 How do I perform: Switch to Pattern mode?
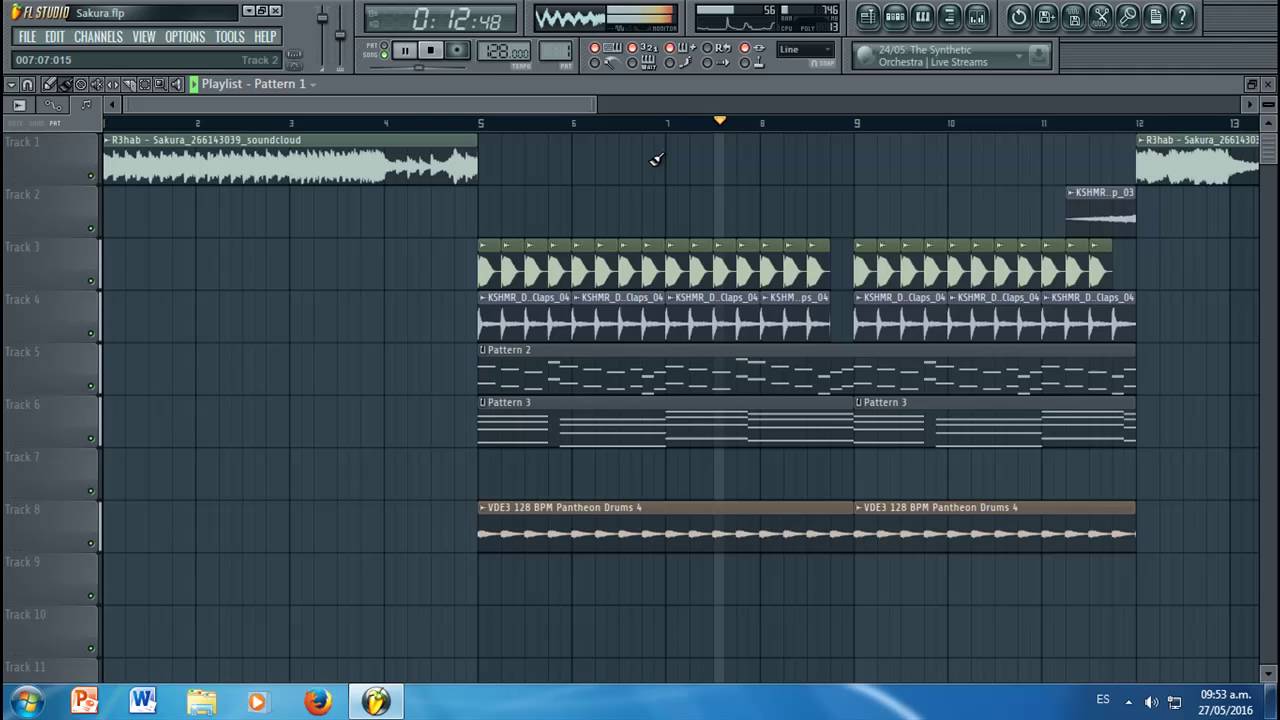(384, 45)
